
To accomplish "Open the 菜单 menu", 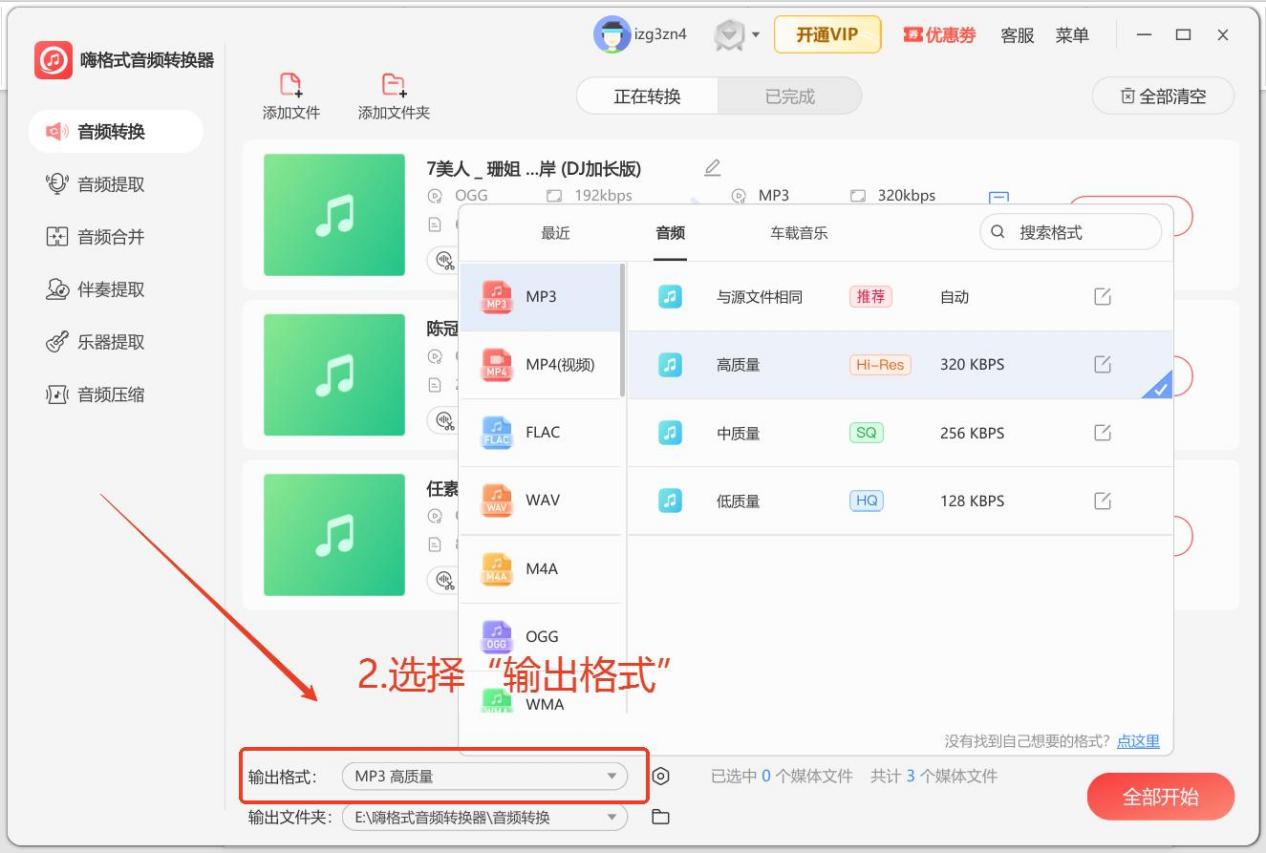I will click(1072, 35).
